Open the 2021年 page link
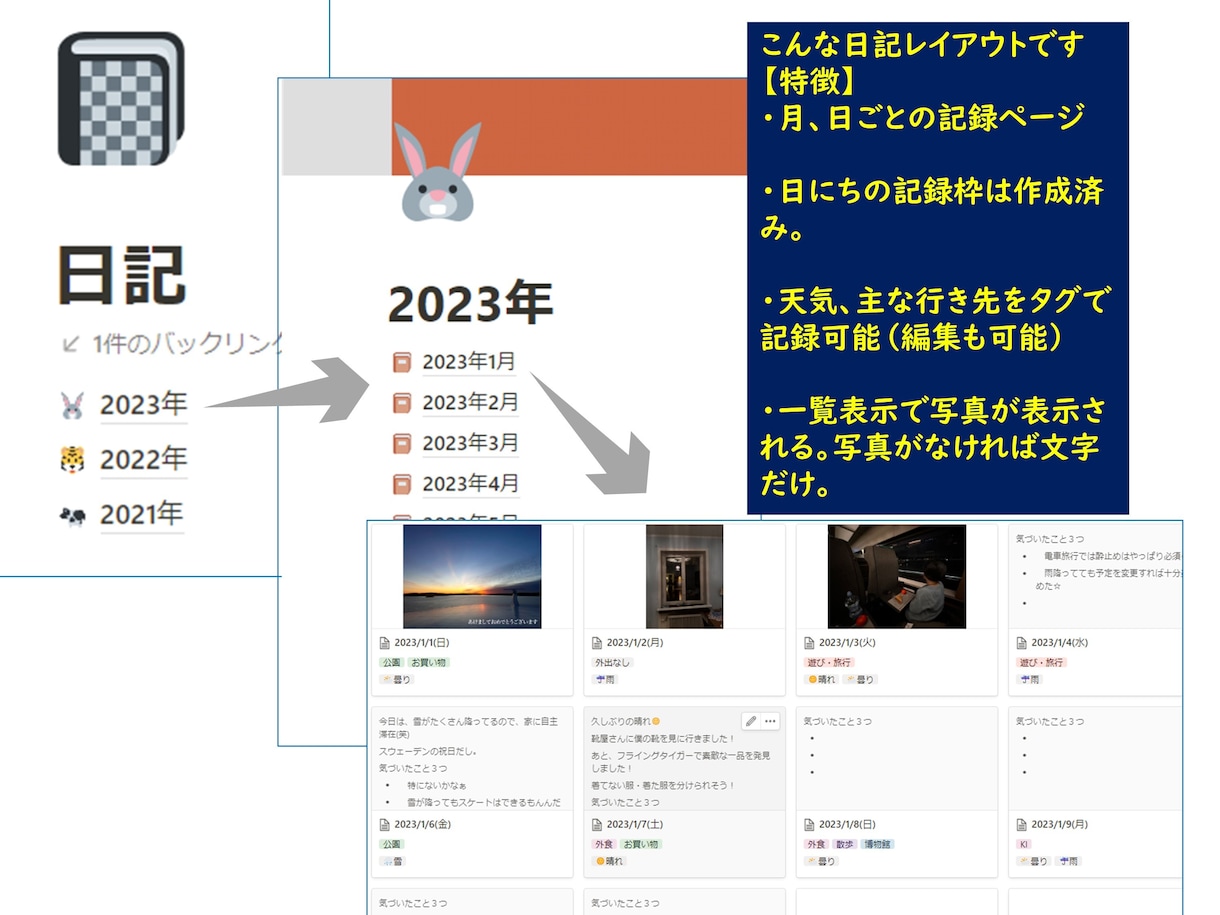1220x915 pixels. click(141, 516)
